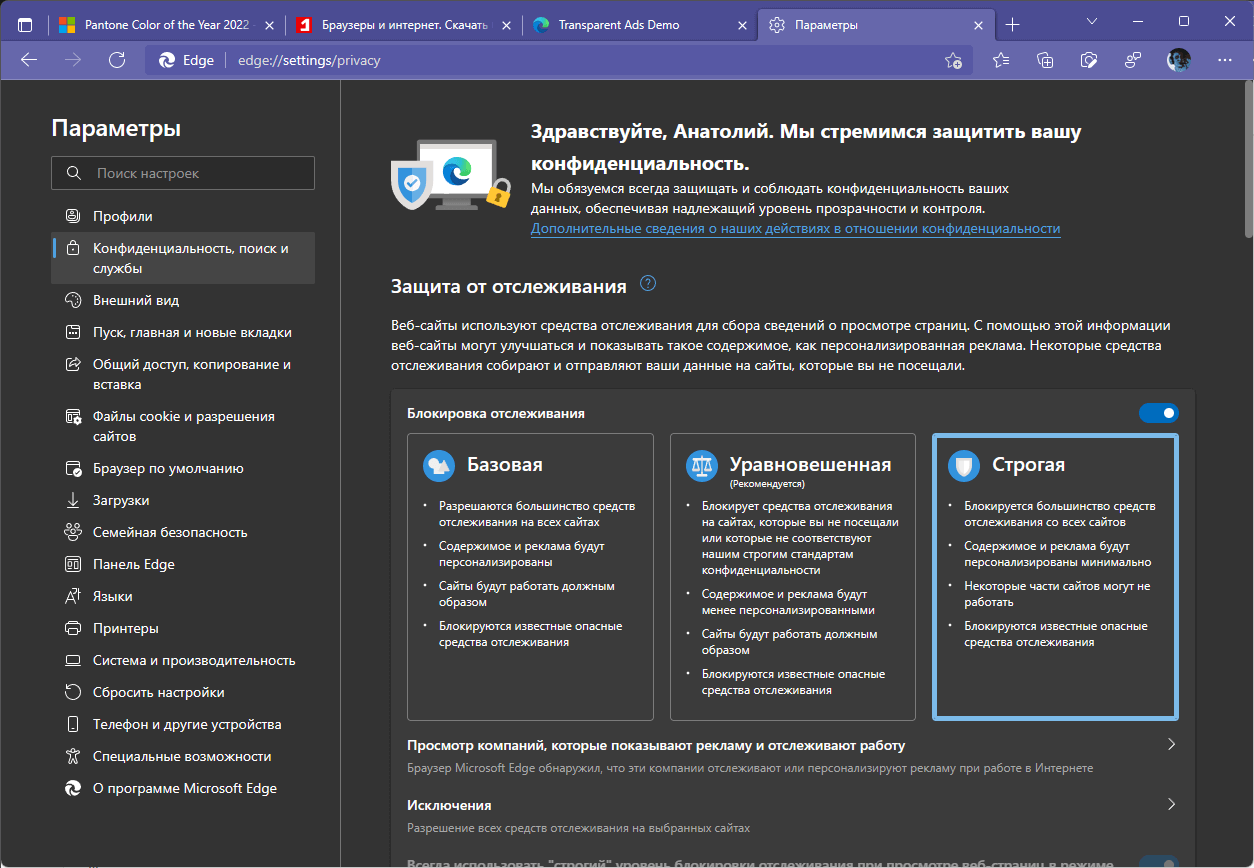Toggle the Блокировка отслеживания switch
The image size is (1254, 868).
1159,413
